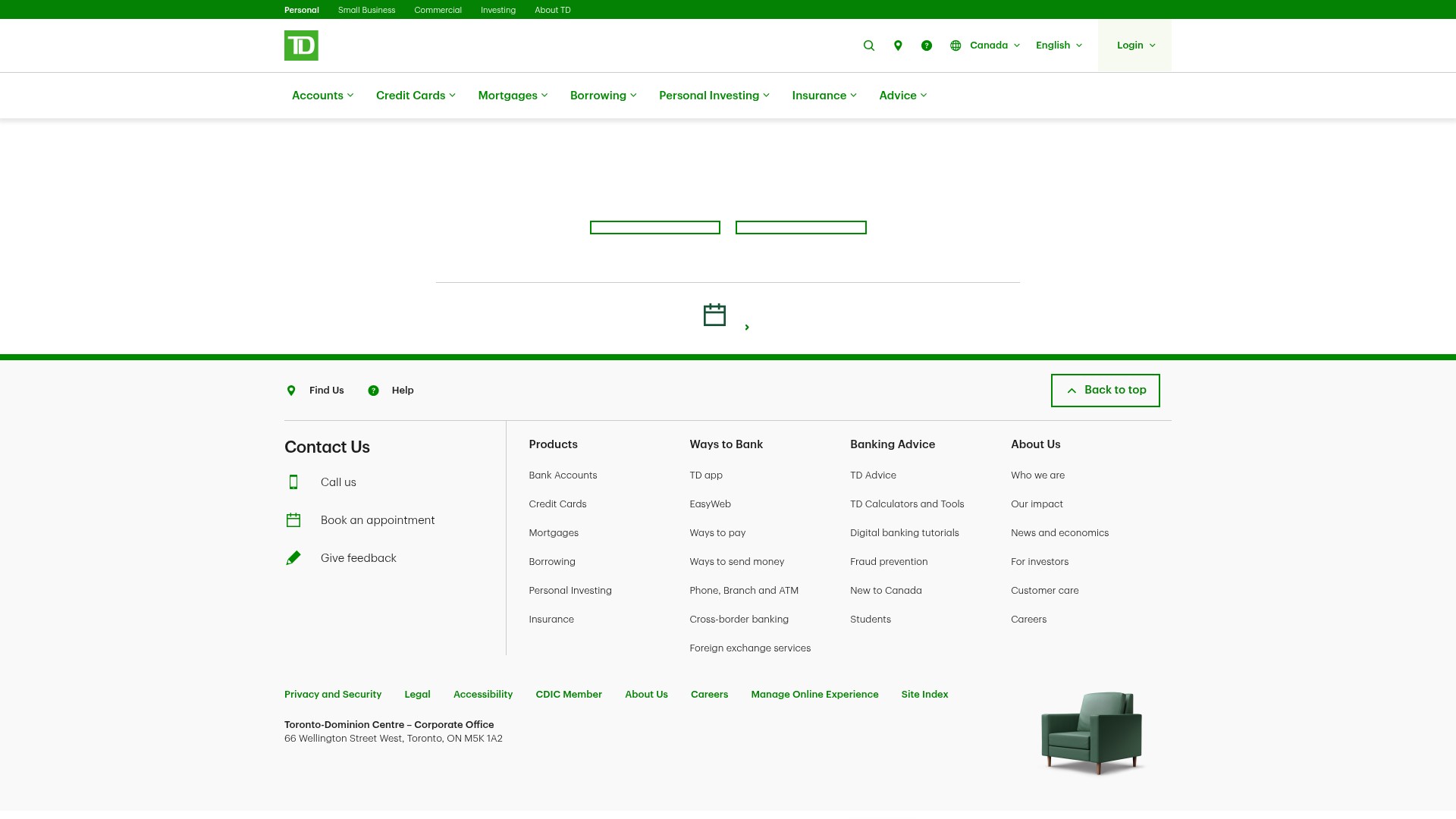
Task: Open Fraud prevention link
Action: pos(889,562)
